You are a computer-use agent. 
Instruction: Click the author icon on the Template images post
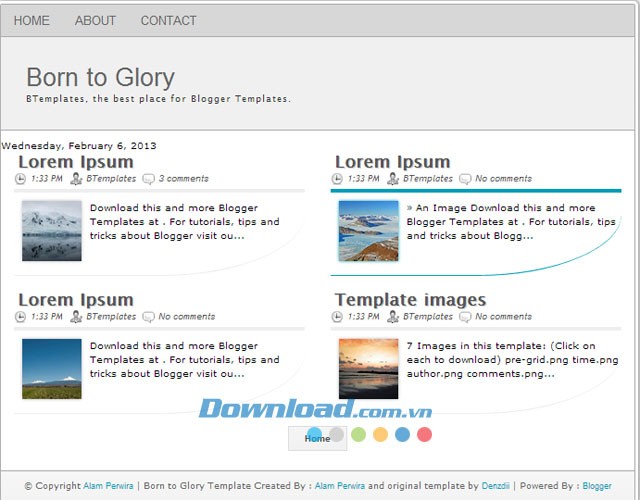393,317
